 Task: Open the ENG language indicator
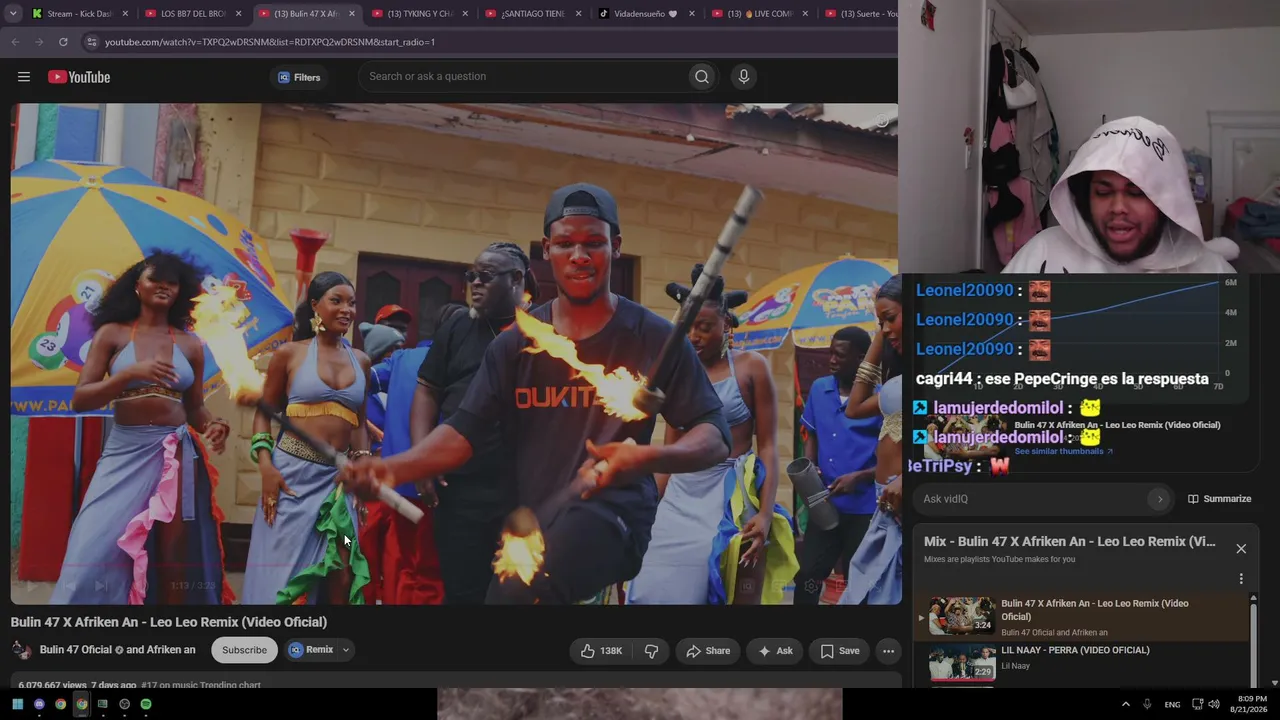(x=1172, y=704)
